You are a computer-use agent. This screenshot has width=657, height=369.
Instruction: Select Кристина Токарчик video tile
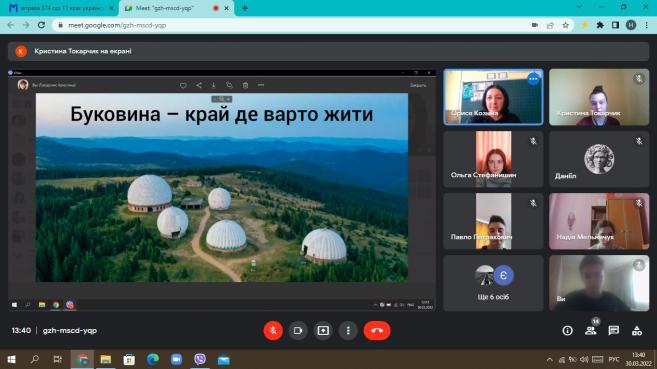599,97
